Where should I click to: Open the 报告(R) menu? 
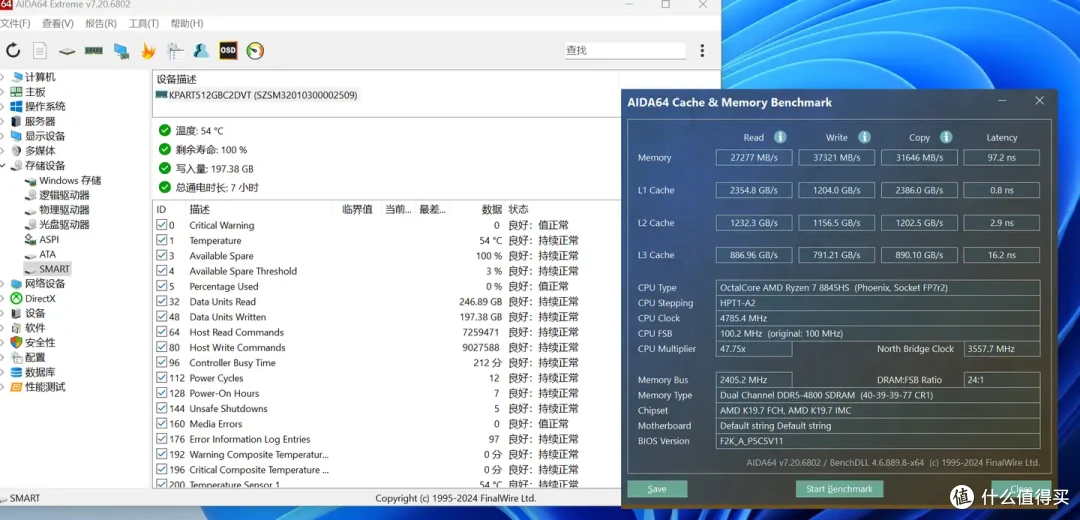click(101, 23)
